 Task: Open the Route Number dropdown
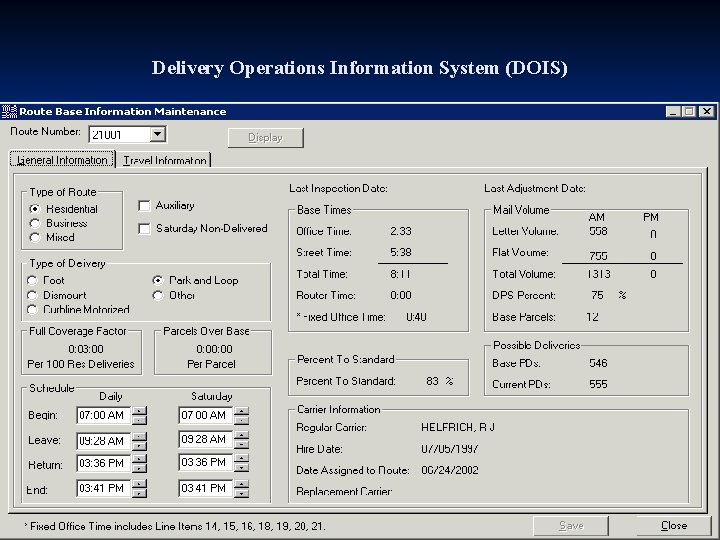click(157, 134)
